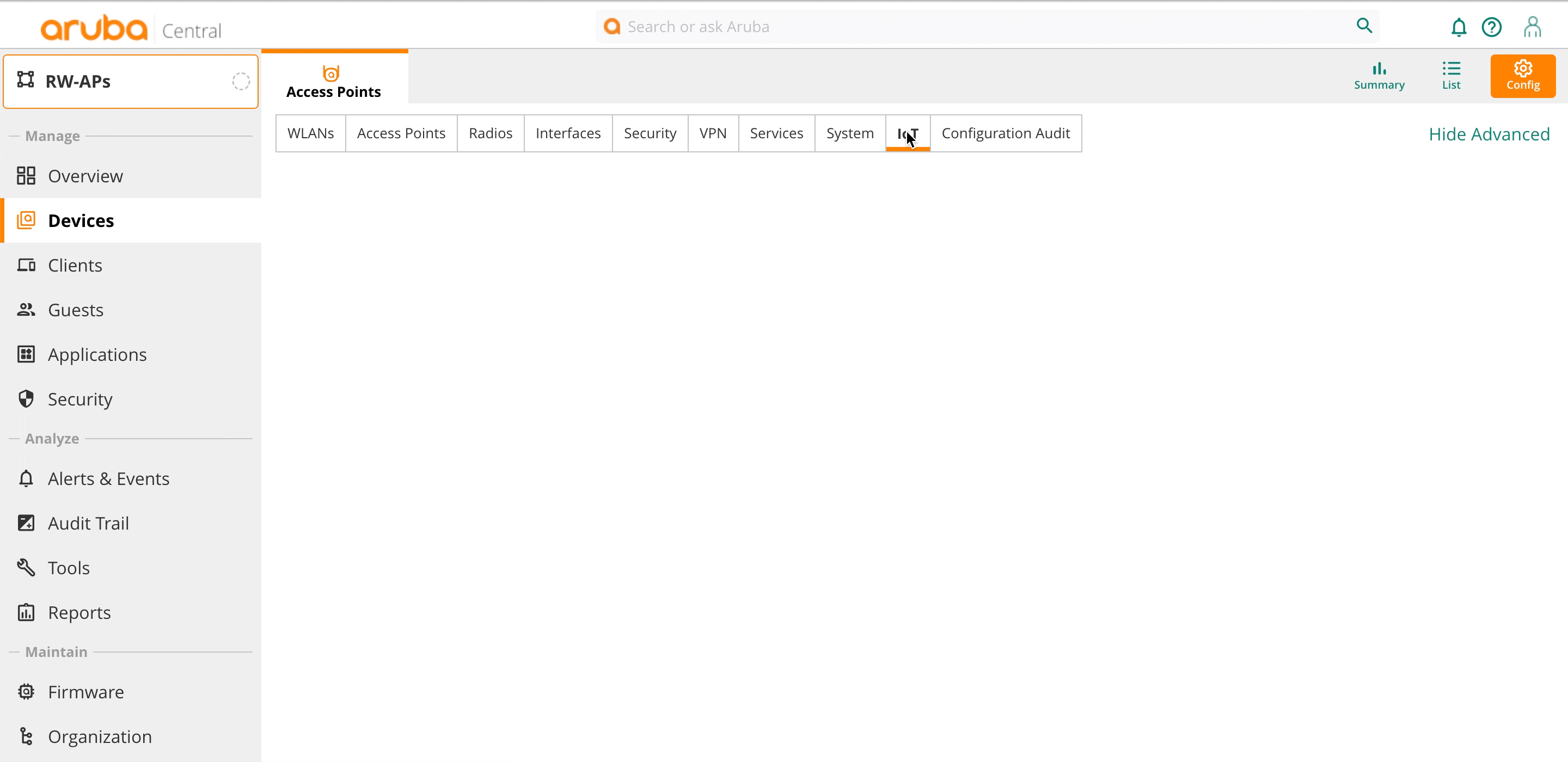Click the Reports icon

tap(26, 612)
